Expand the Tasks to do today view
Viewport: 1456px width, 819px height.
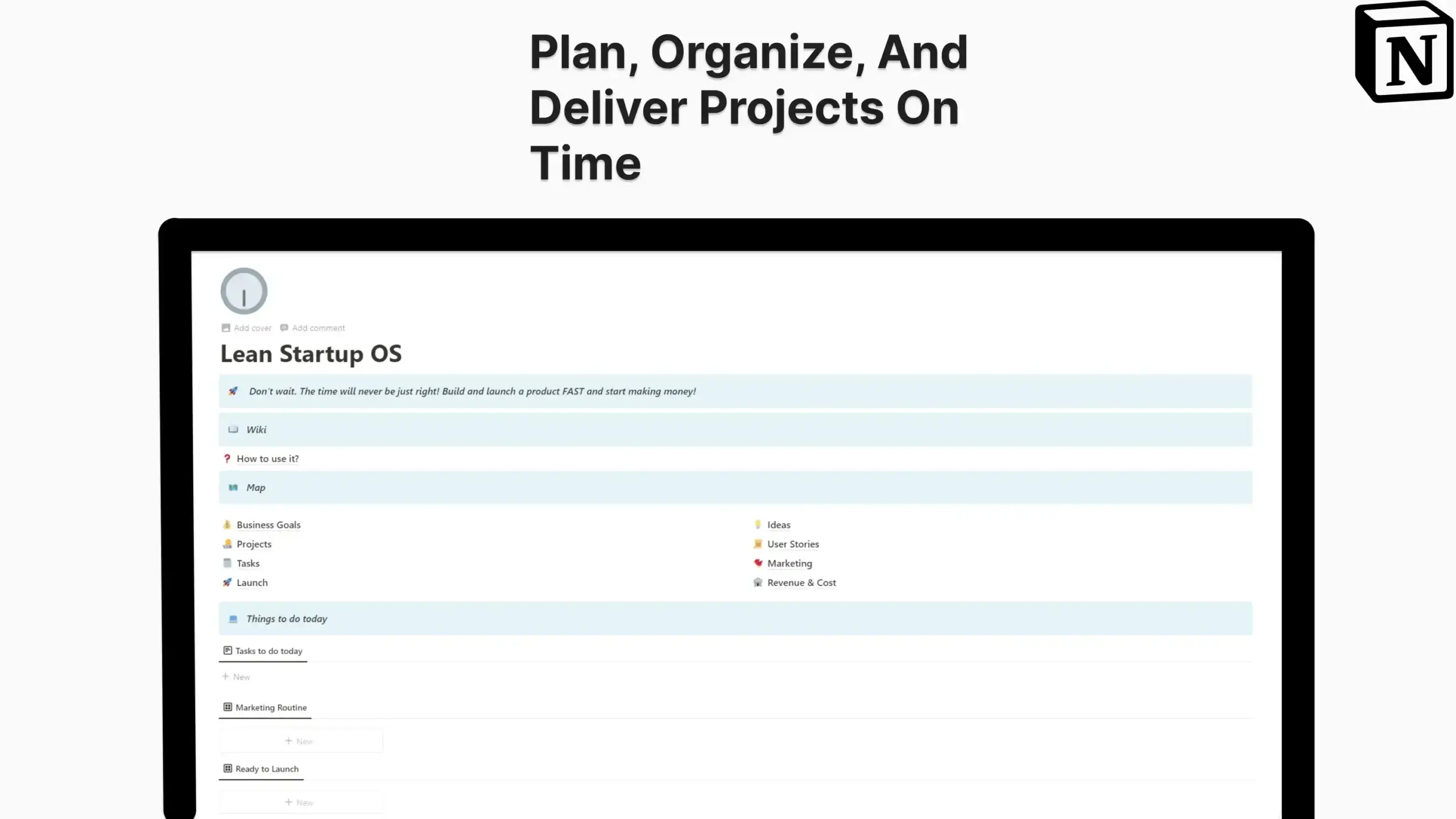point(262,650)
